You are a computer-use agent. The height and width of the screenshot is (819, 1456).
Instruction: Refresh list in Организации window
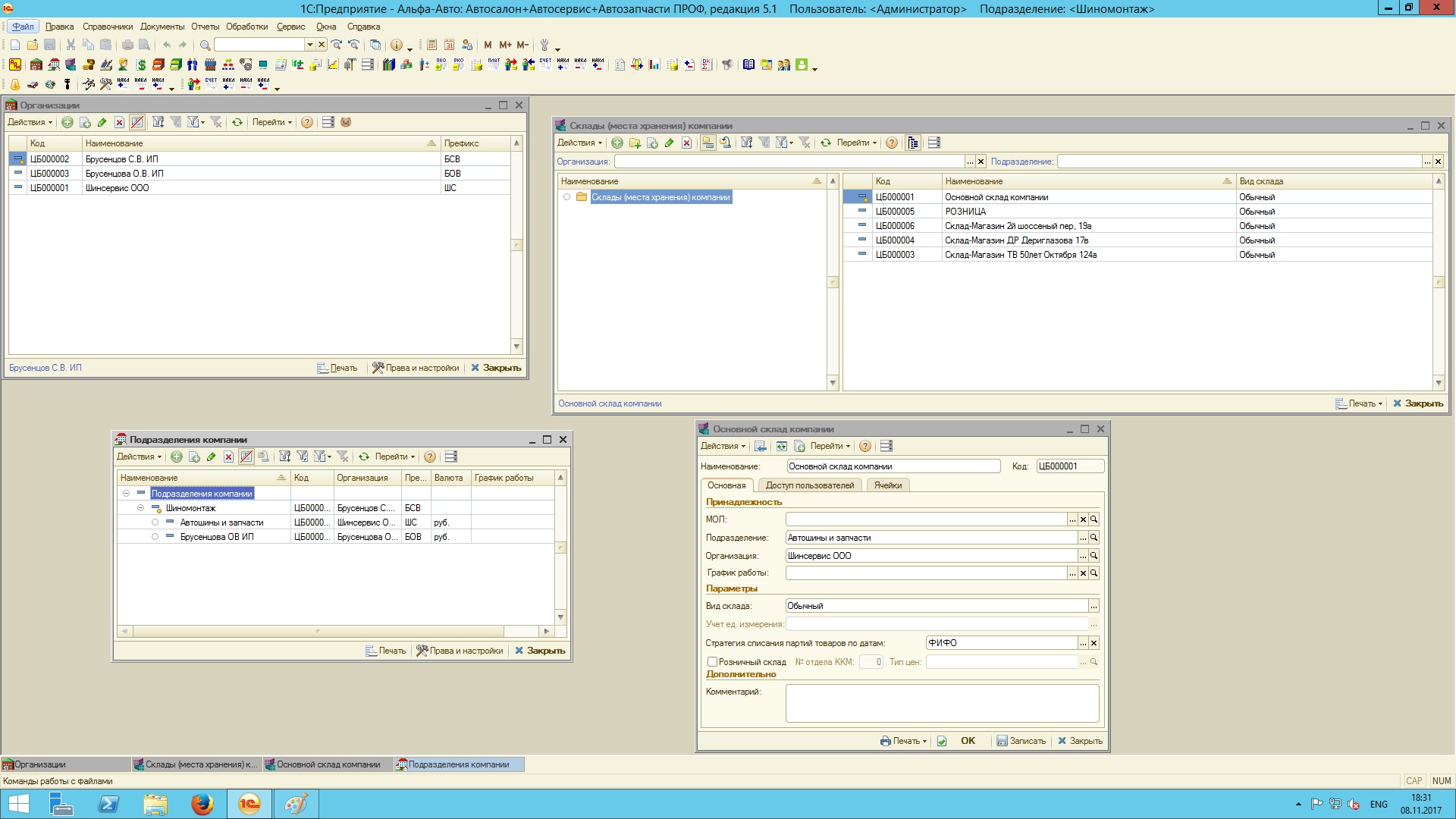pos(237,122)
